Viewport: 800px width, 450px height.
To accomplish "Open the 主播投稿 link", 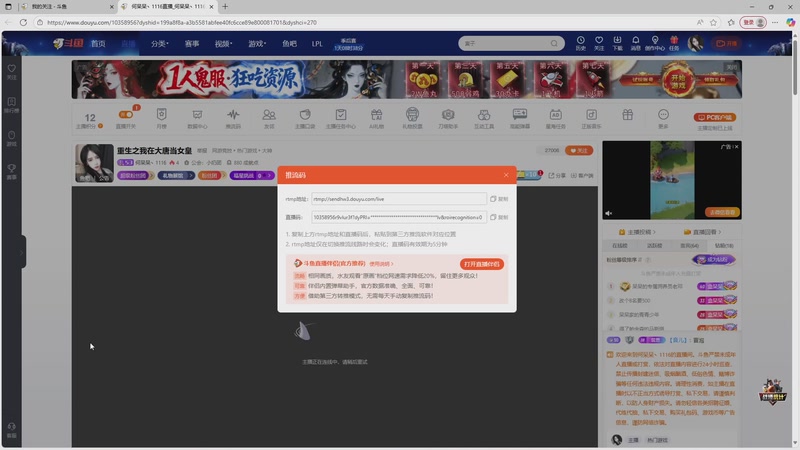I will [x=637, y=232].
